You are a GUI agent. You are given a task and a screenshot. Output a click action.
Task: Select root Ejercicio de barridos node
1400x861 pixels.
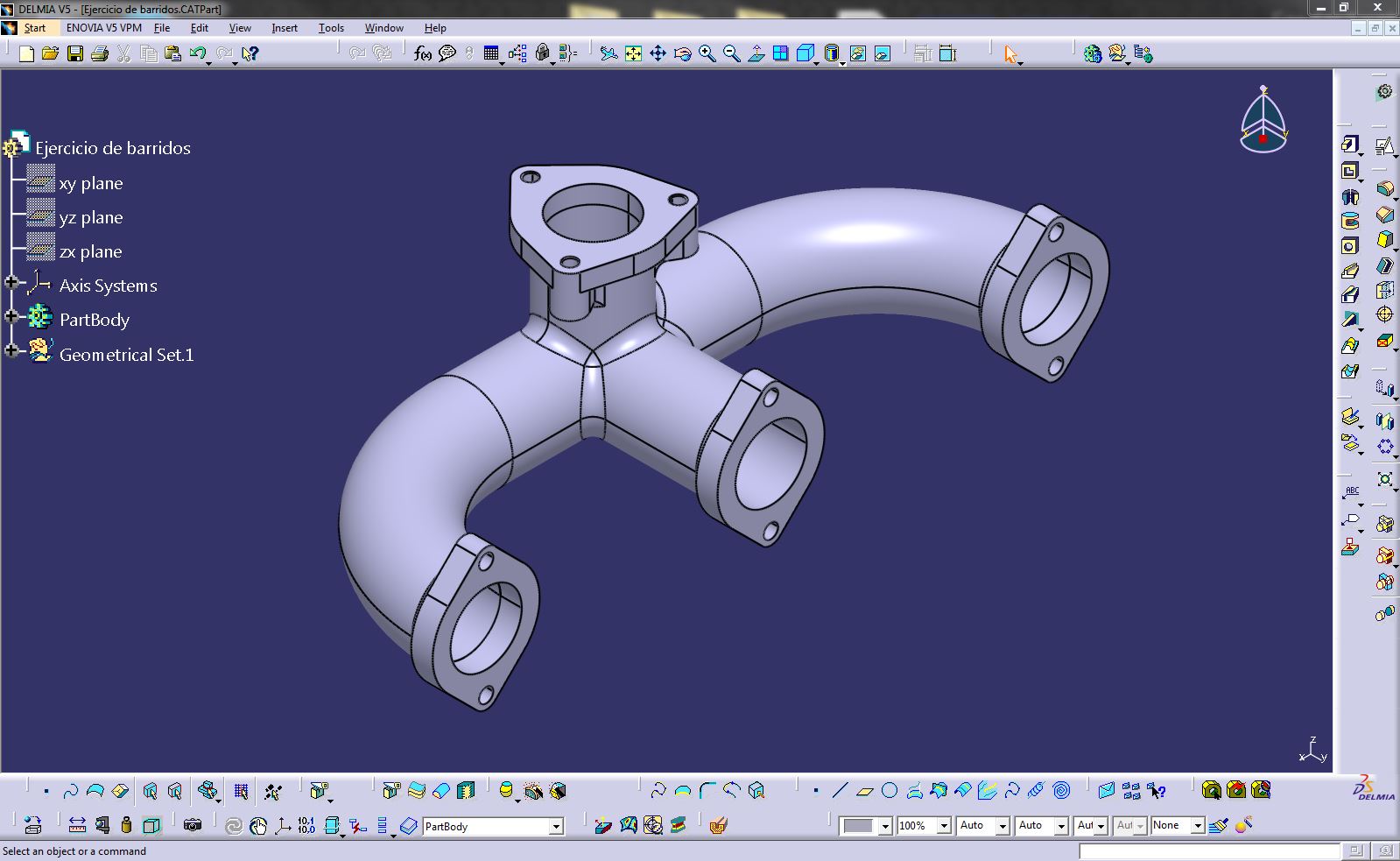pyautogui.click(x=113, y=148)
